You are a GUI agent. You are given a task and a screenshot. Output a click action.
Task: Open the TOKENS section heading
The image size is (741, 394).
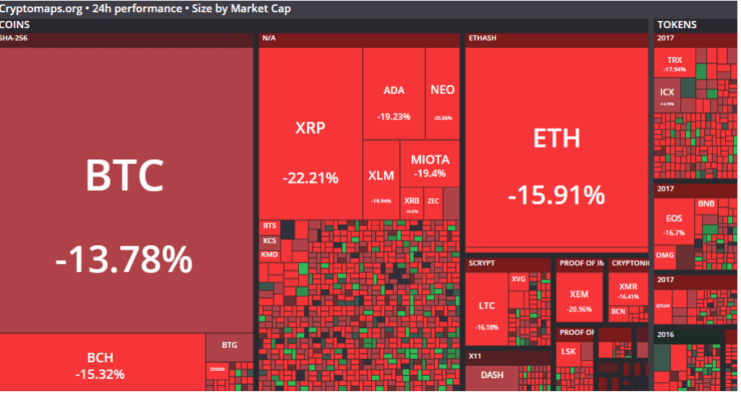click(x=677, y=25)
